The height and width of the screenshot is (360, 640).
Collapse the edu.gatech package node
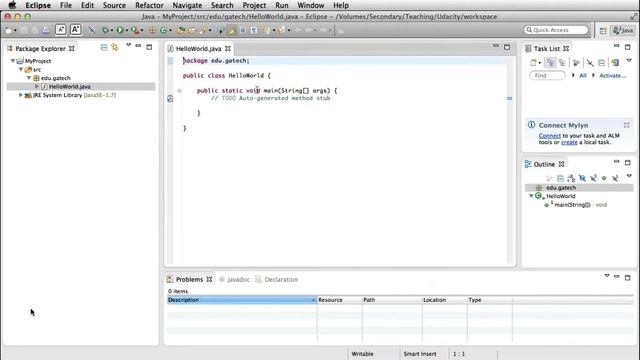pos(29,78)
